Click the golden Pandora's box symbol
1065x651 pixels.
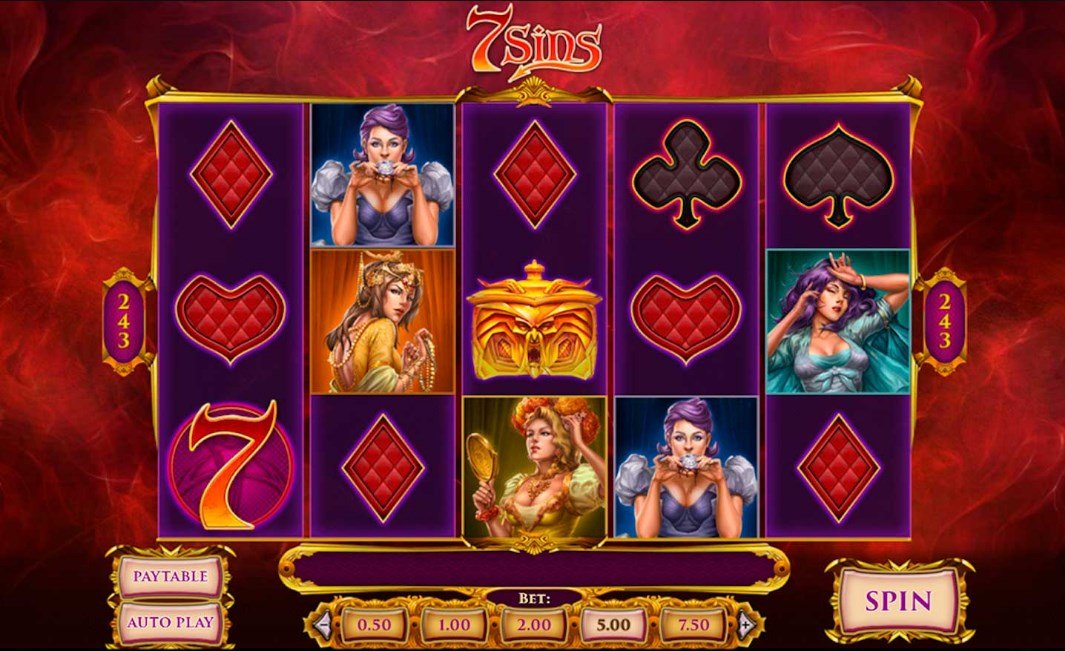(x=534, y=321)
